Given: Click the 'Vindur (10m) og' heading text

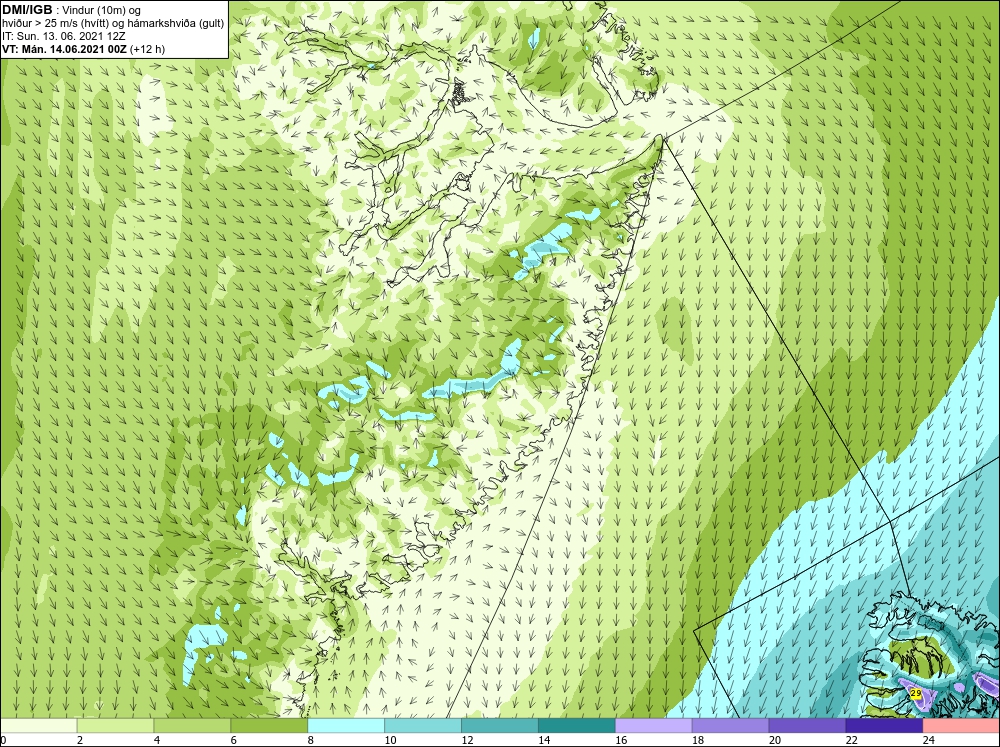Looking at the screenshot, I should 102,10.
